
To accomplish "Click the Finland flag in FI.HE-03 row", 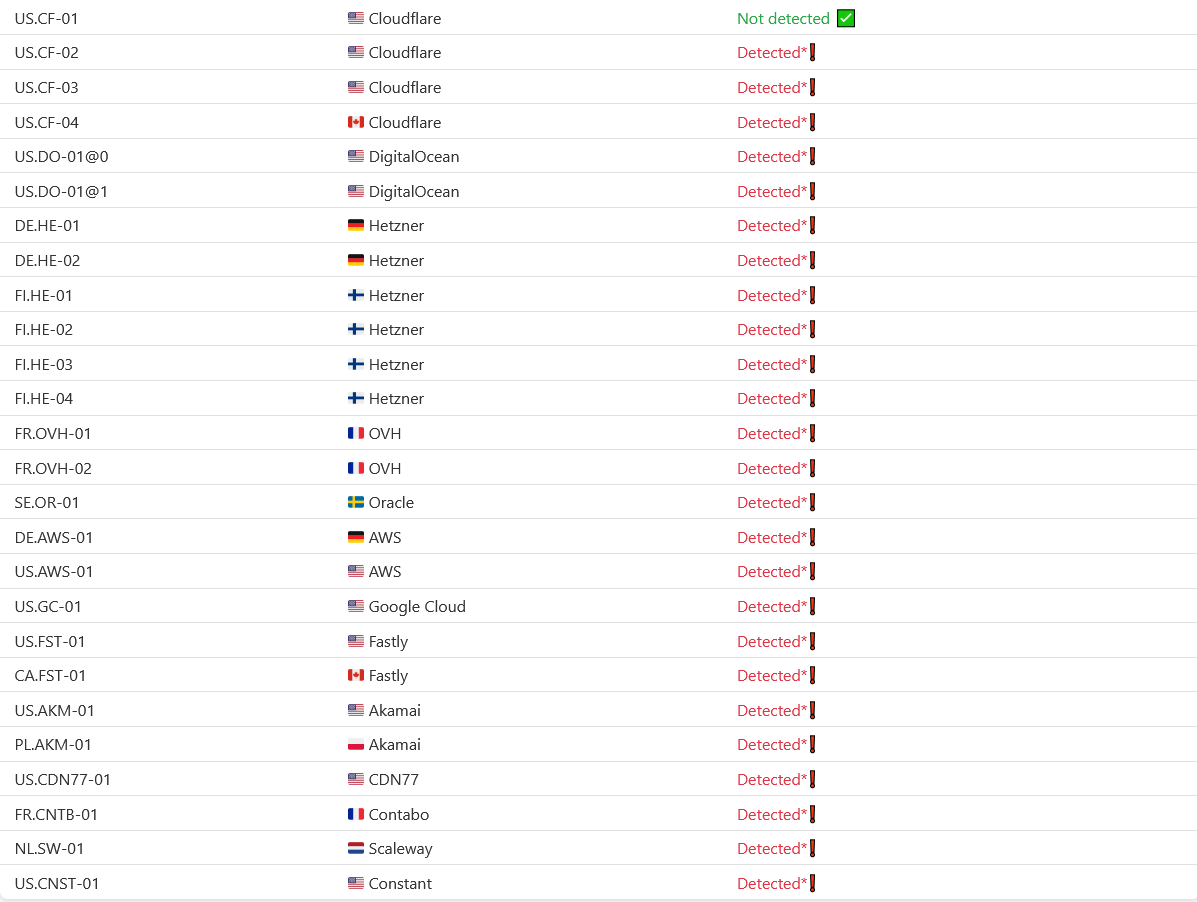I will click(356, 364).
